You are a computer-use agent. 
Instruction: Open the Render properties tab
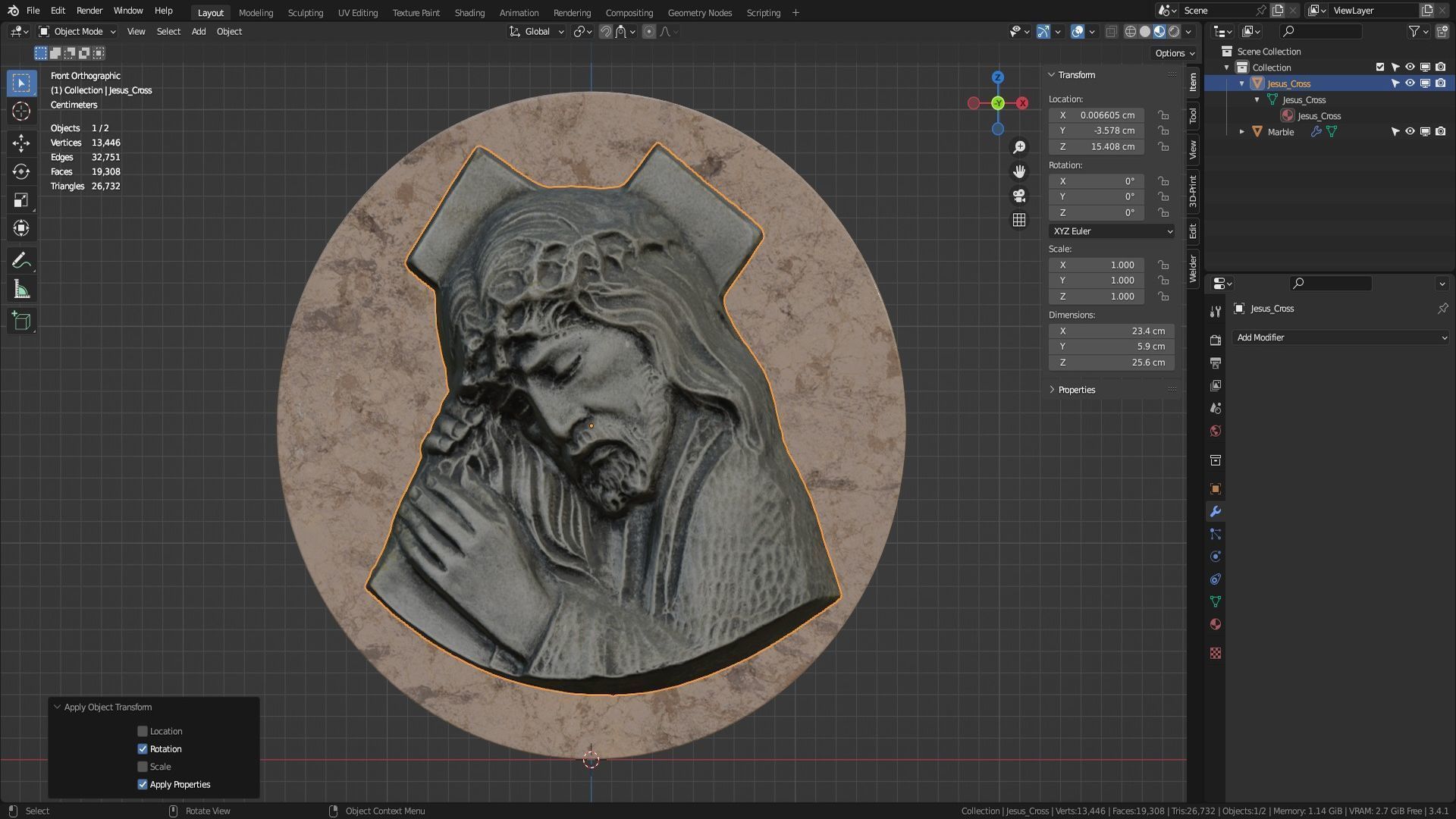click(1216, 340)
